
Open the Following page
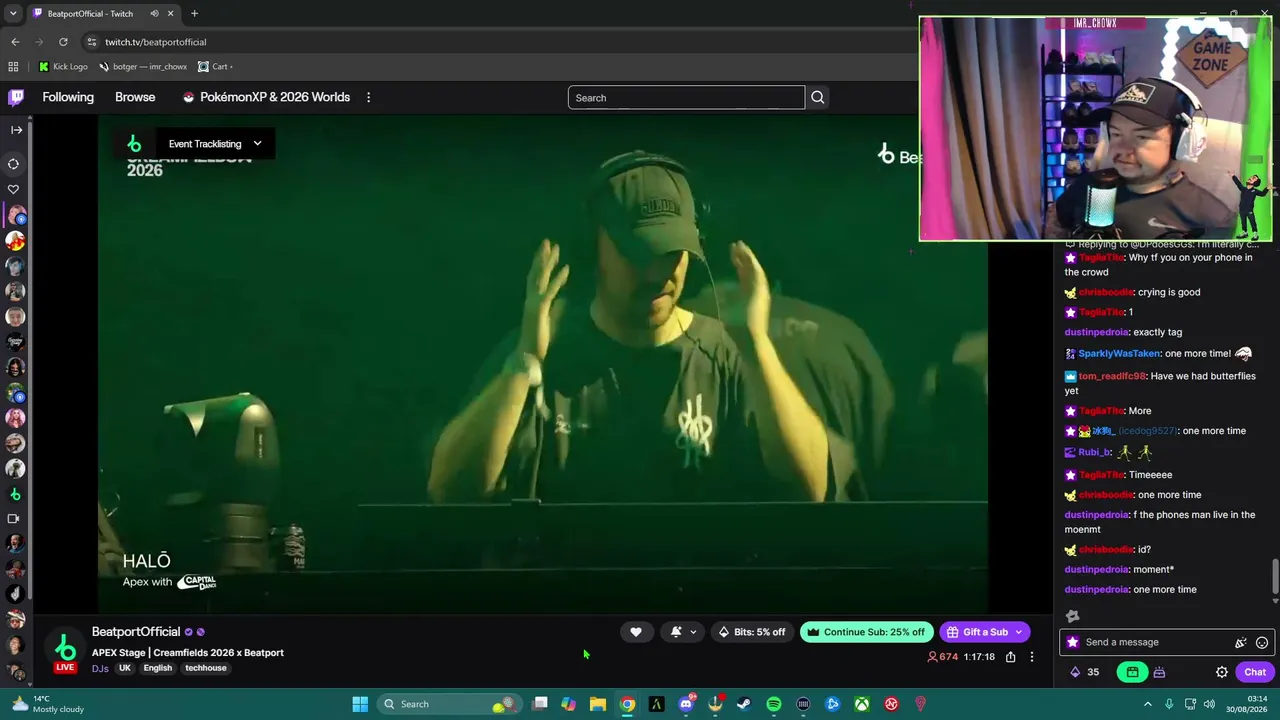click(68, 97)
